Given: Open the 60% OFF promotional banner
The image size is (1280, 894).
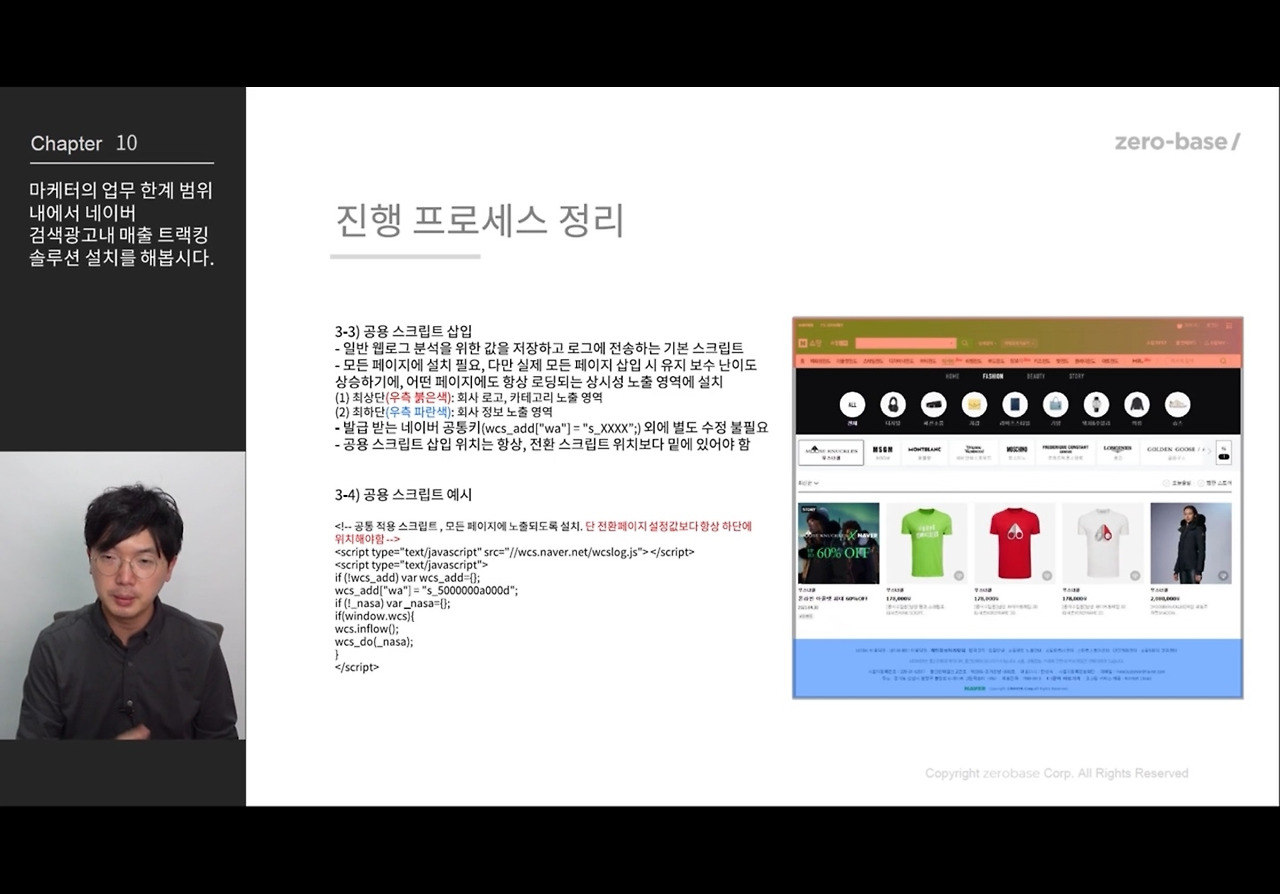Looking at the screenshot, I should click(x=838, y=543).
